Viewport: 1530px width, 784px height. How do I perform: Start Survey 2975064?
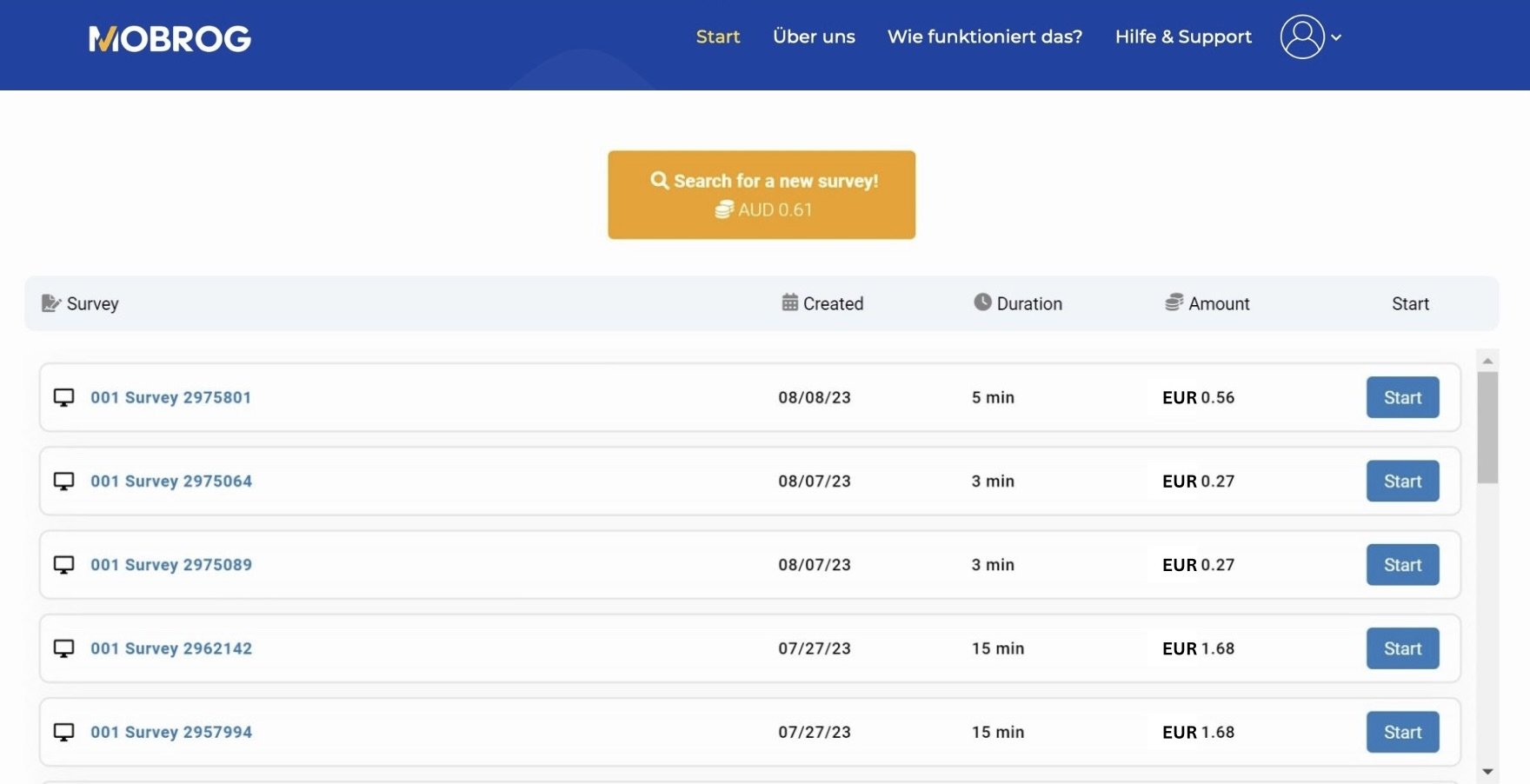[1402, 481]
